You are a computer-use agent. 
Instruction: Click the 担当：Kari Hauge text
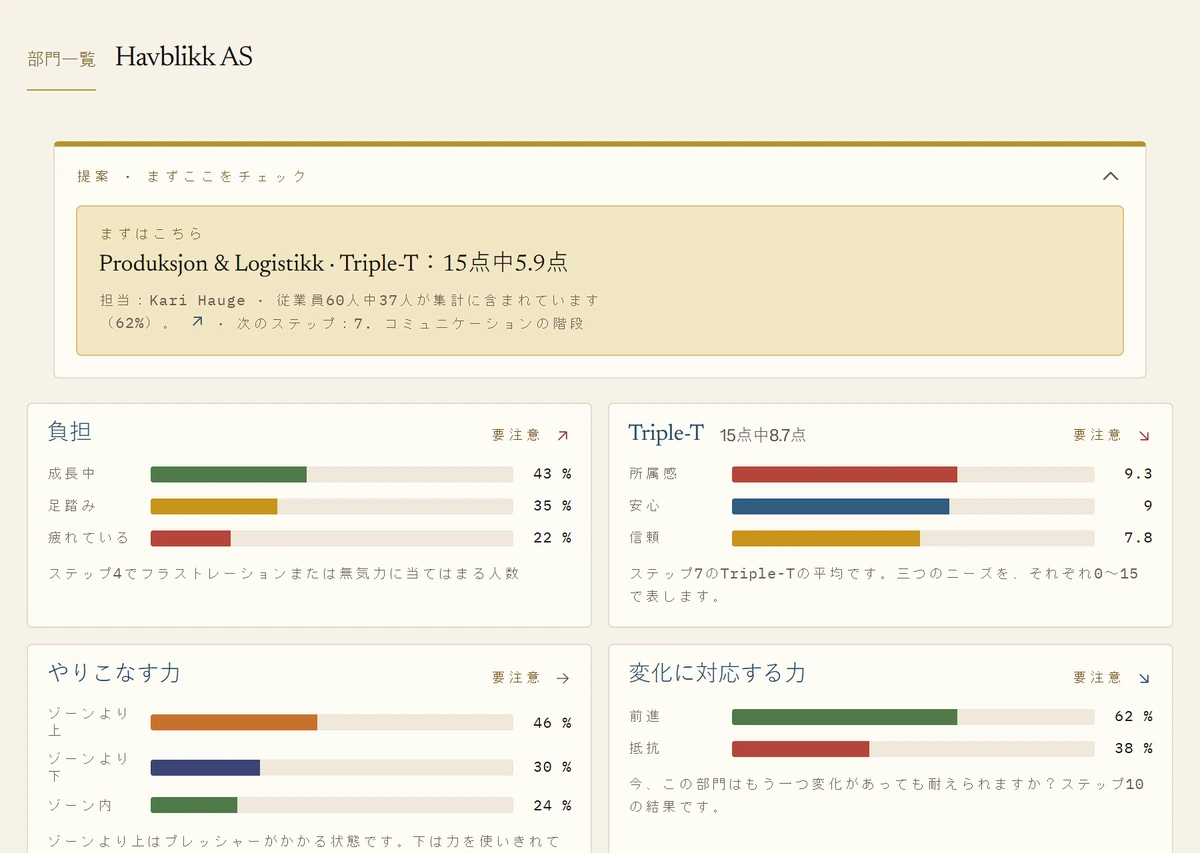pyautogui.click(x=175, y=300)
